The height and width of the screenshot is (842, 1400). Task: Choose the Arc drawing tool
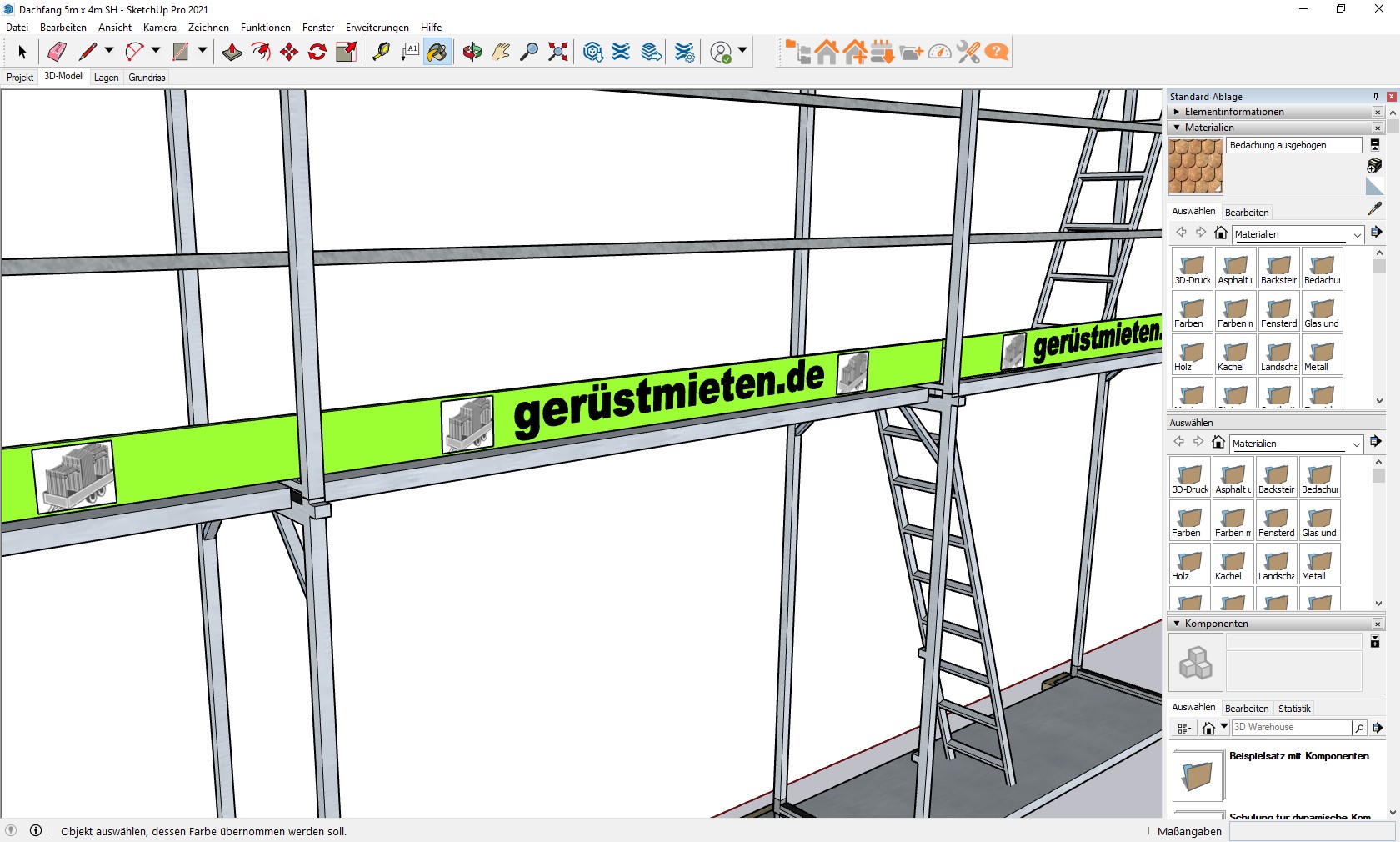point(134,52)
